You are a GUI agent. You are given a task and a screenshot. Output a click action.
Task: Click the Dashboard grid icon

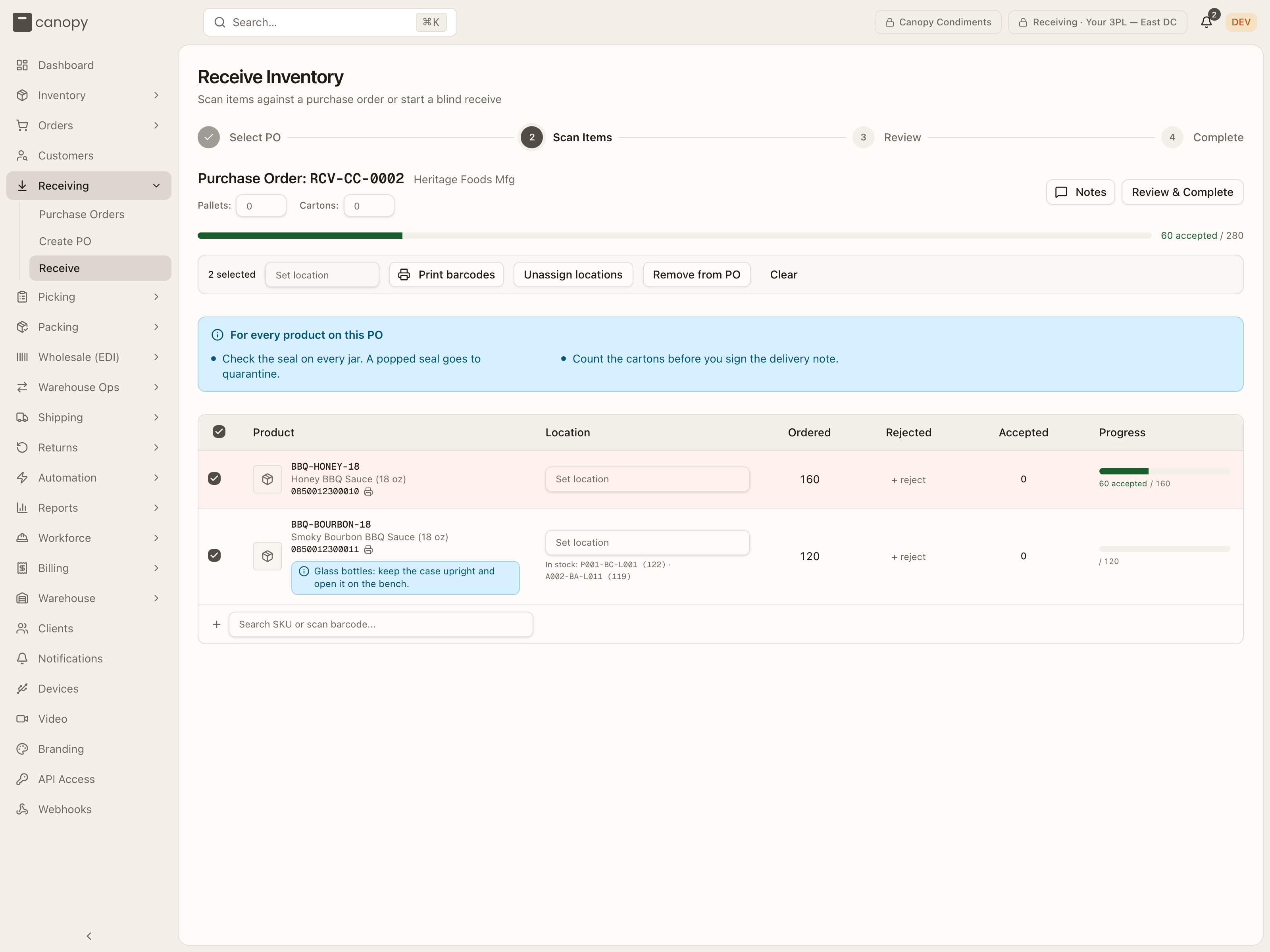point(22,65)
